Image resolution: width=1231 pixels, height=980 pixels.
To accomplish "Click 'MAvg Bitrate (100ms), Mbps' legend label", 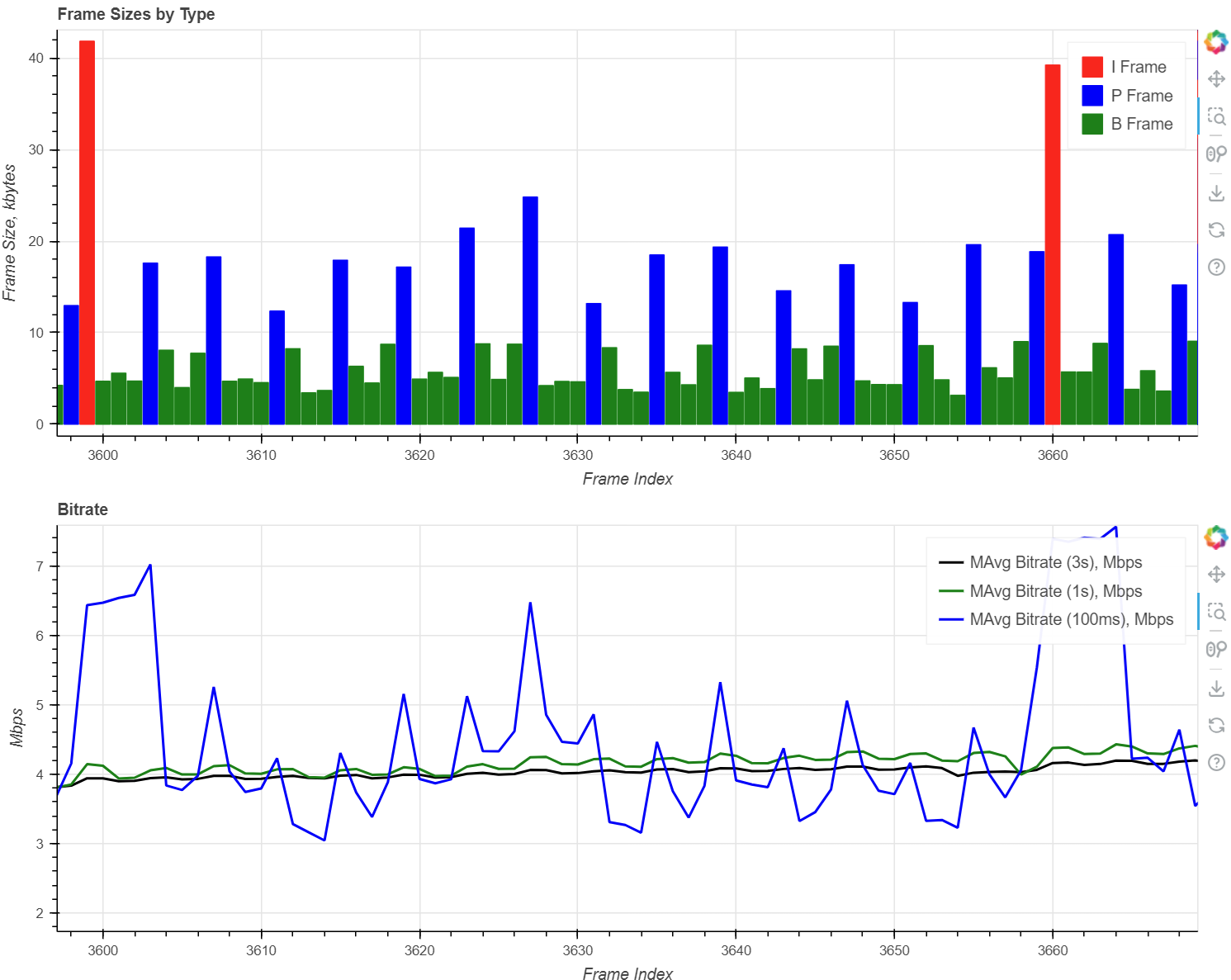I will point(1072,619).
